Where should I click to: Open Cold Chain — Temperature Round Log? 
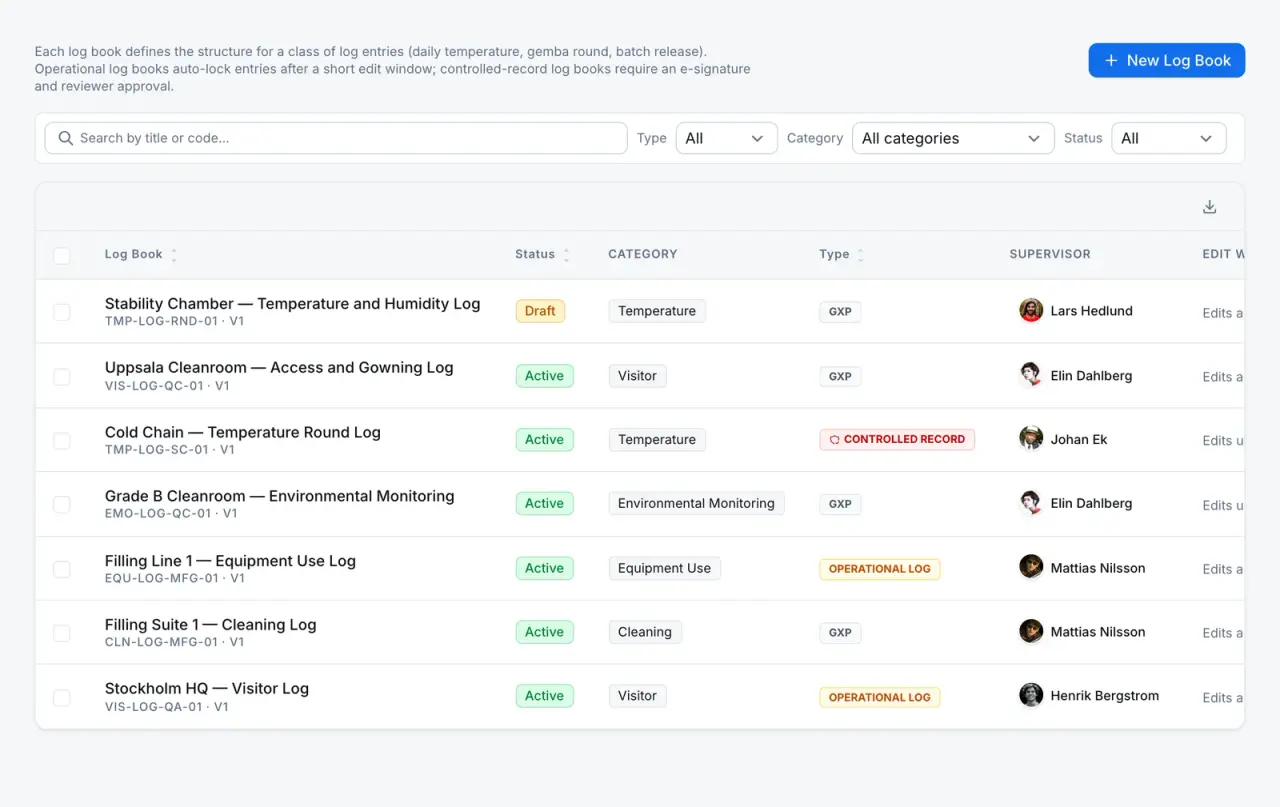(243, 432)
